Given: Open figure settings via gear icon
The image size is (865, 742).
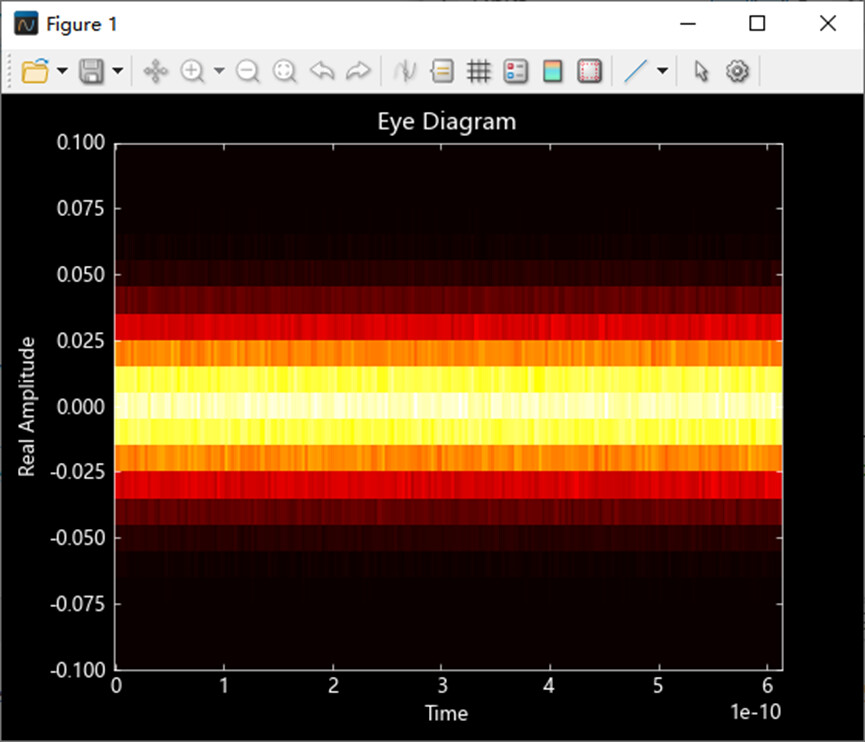Looking at the screenshot, I should 738,71.
